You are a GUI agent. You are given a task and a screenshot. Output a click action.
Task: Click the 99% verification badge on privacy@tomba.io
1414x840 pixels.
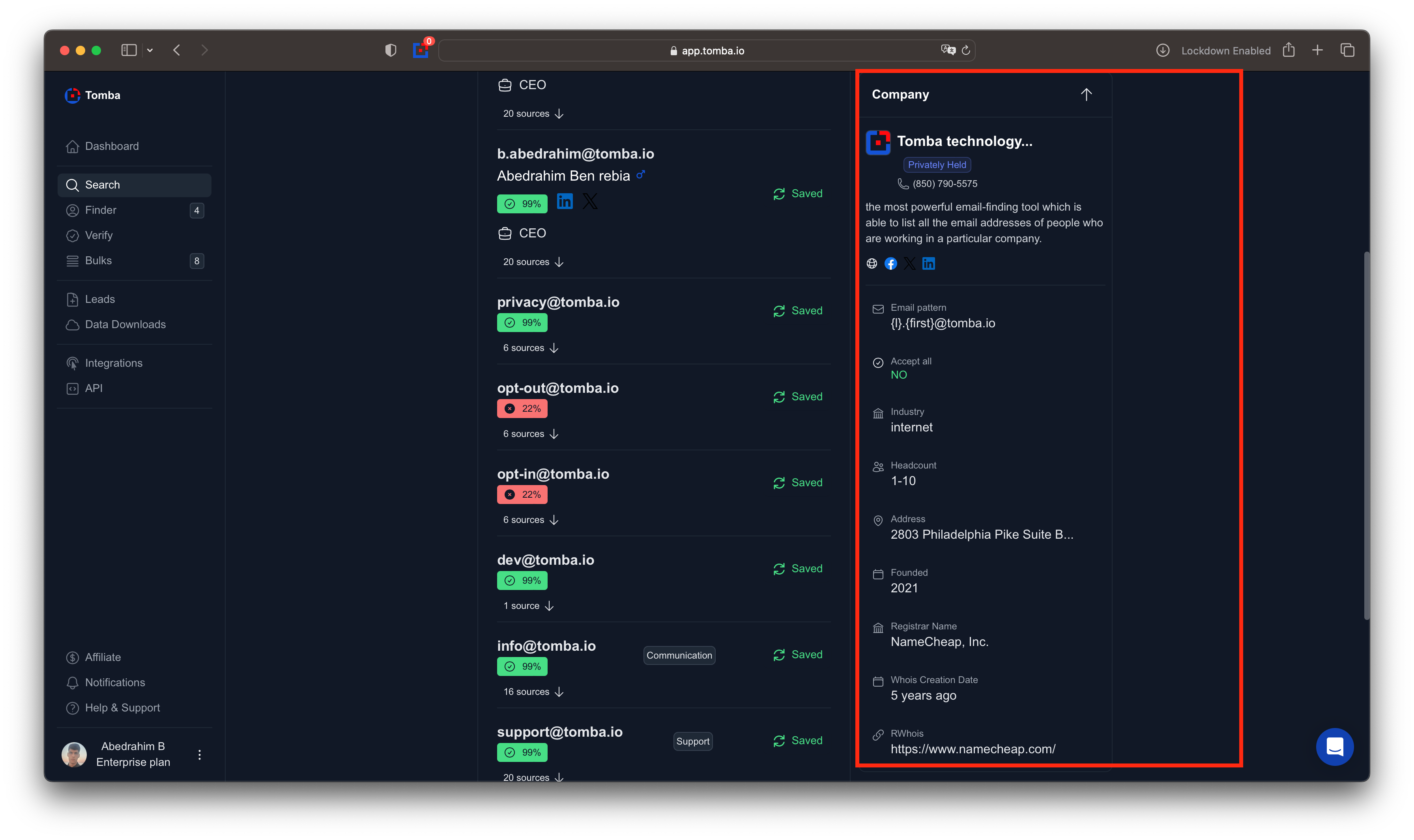[522, 323]
